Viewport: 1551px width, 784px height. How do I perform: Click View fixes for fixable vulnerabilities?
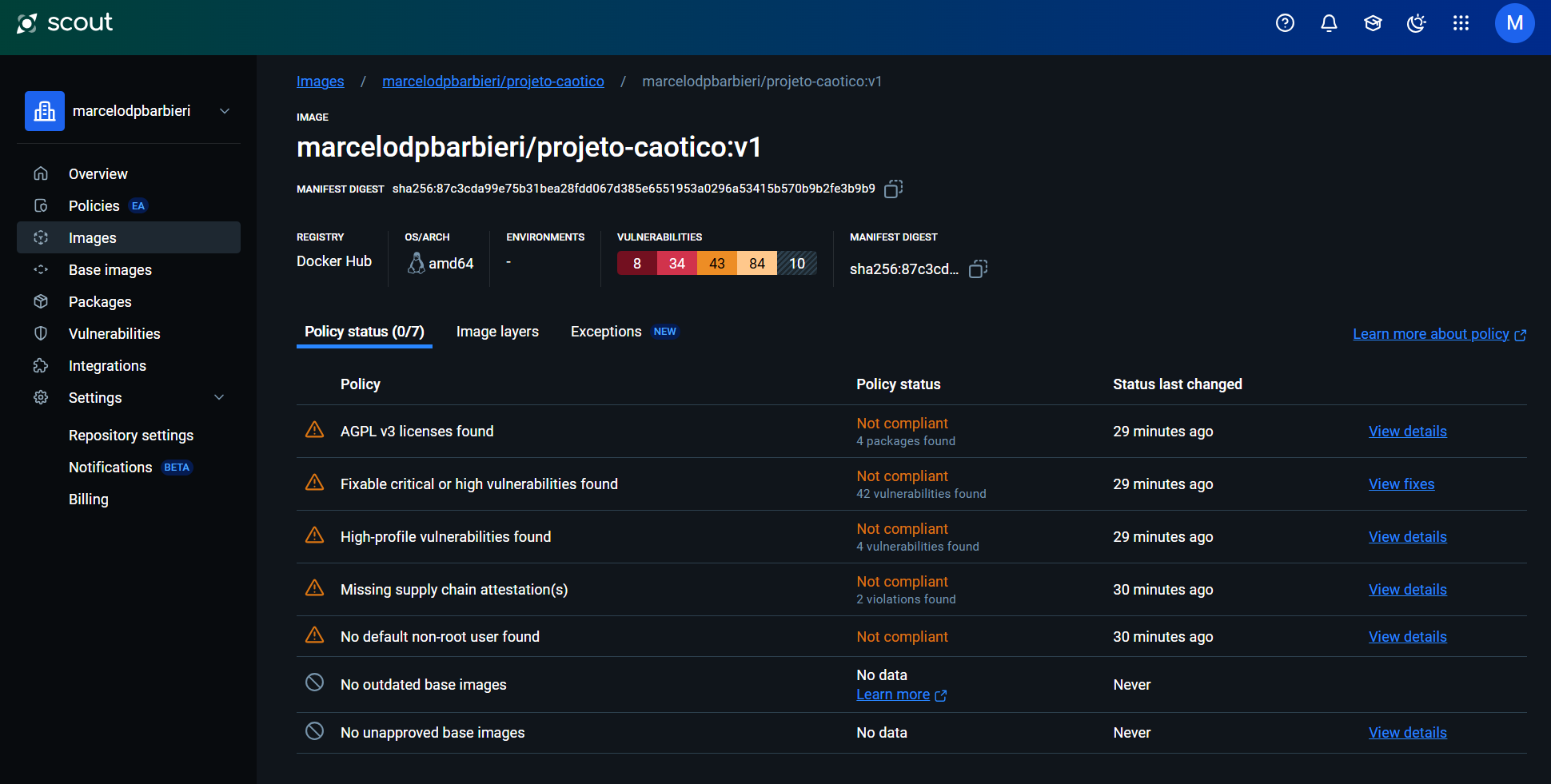(x=1401, y=484)
